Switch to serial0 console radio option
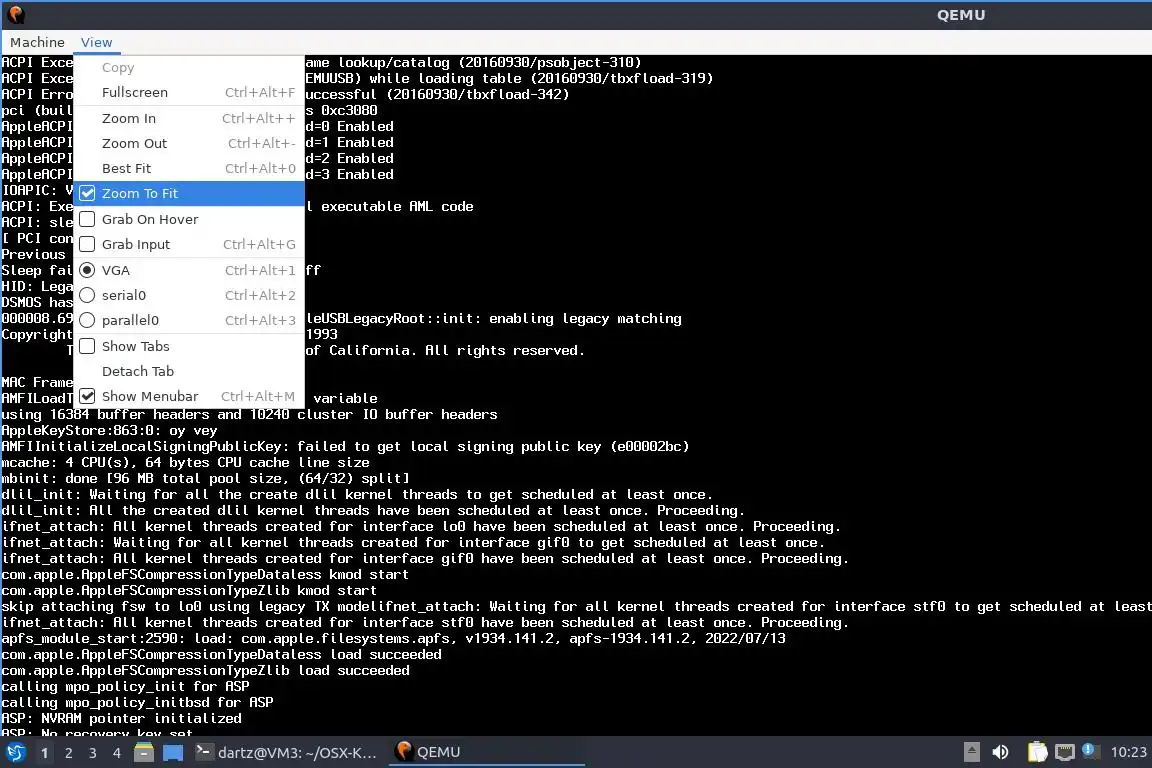This screenshot has width=1152, height=768. tap(189, 295)
